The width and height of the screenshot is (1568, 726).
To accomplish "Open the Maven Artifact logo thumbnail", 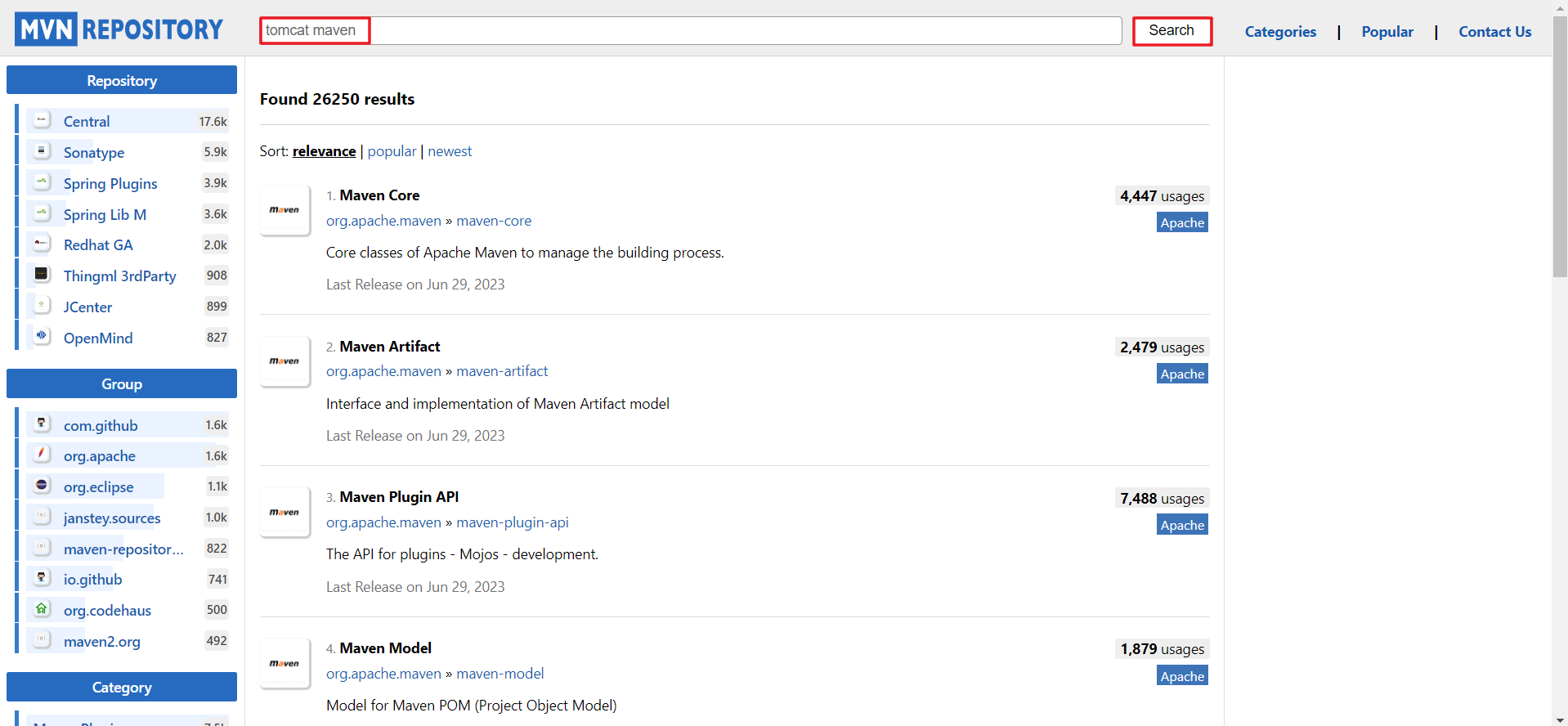I will (284, 361).
